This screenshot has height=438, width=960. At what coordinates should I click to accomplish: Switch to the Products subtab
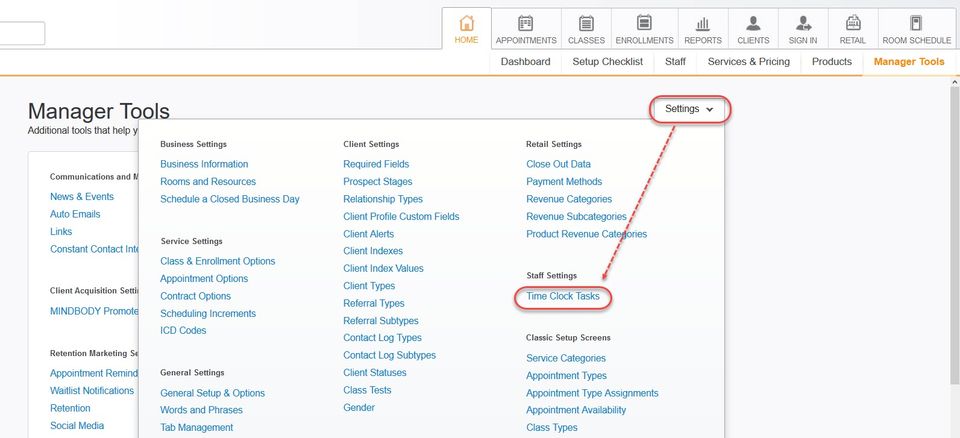point(831,61)
